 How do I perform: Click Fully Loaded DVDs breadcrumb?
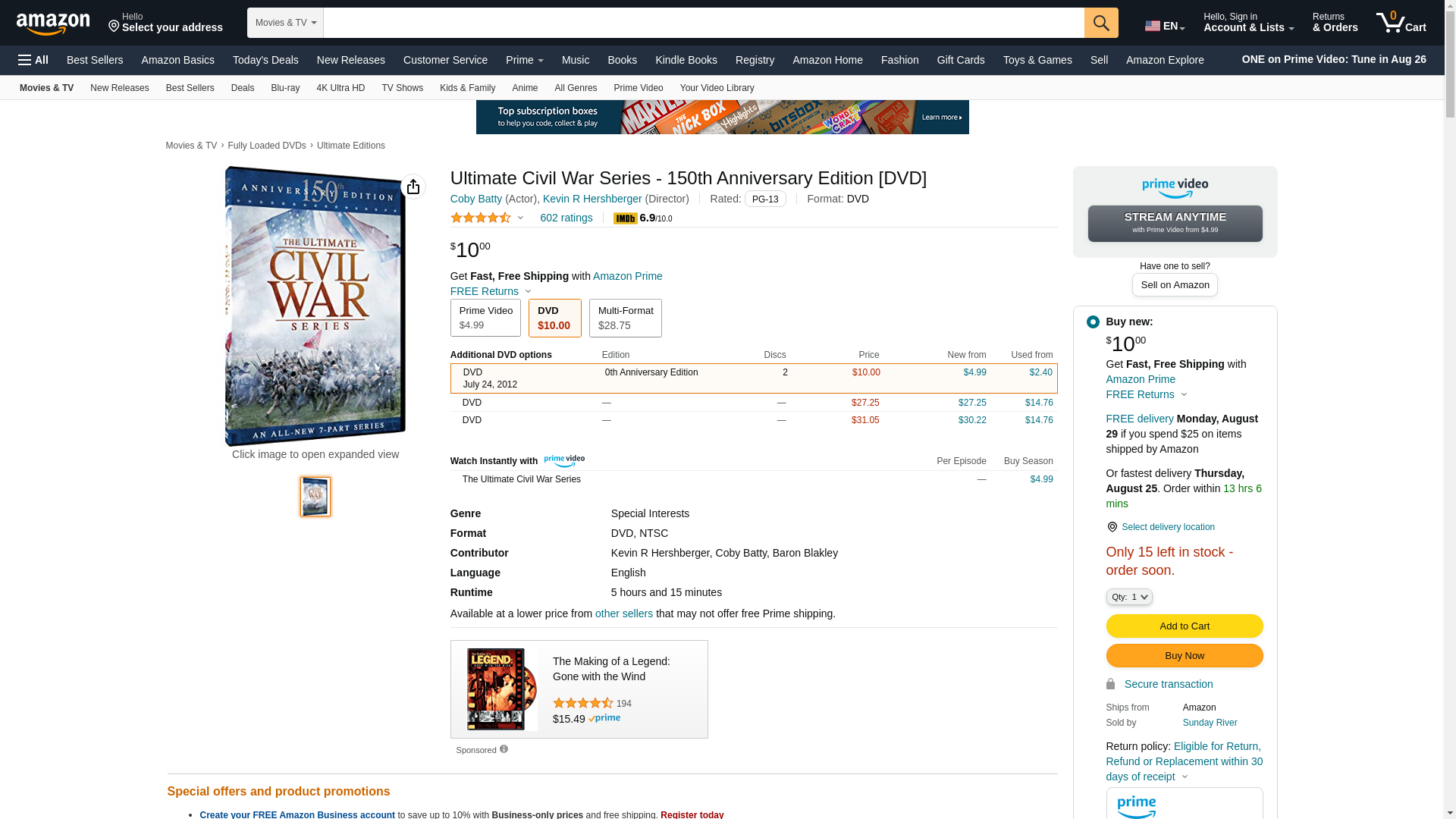click(x=267, y=146)
